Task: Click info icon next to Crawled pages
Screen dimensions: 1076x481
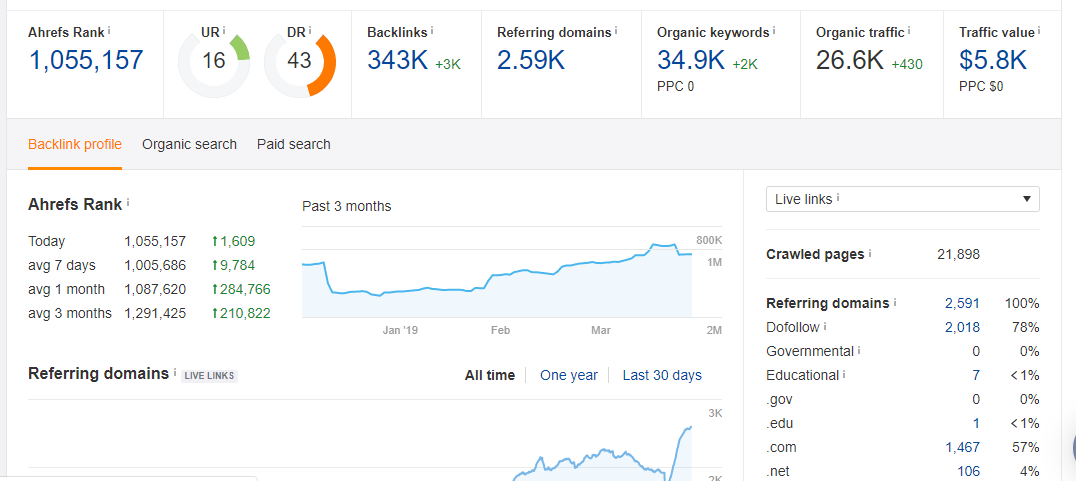Action: pos(870,253)
